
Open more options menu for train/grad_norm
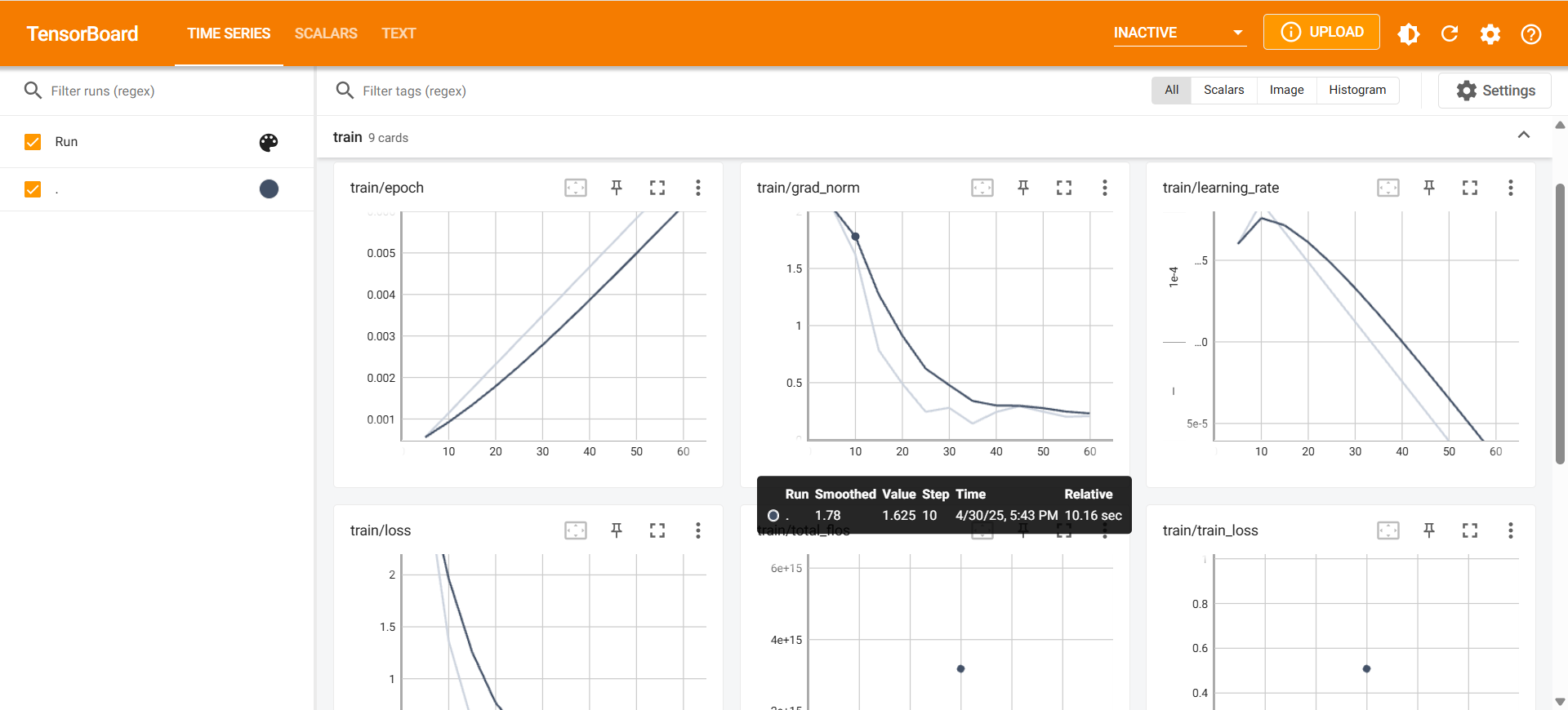click(x=1105, y=188)
